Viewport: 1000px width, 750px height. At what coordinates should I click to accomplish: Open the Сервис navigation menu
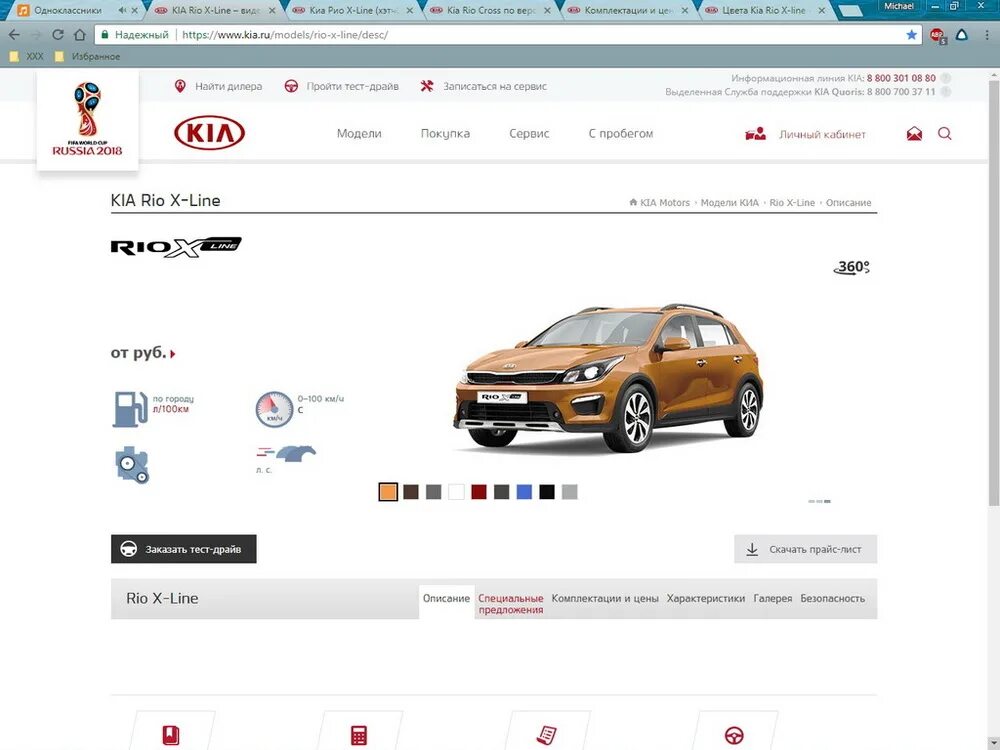(x=529, y=133)
